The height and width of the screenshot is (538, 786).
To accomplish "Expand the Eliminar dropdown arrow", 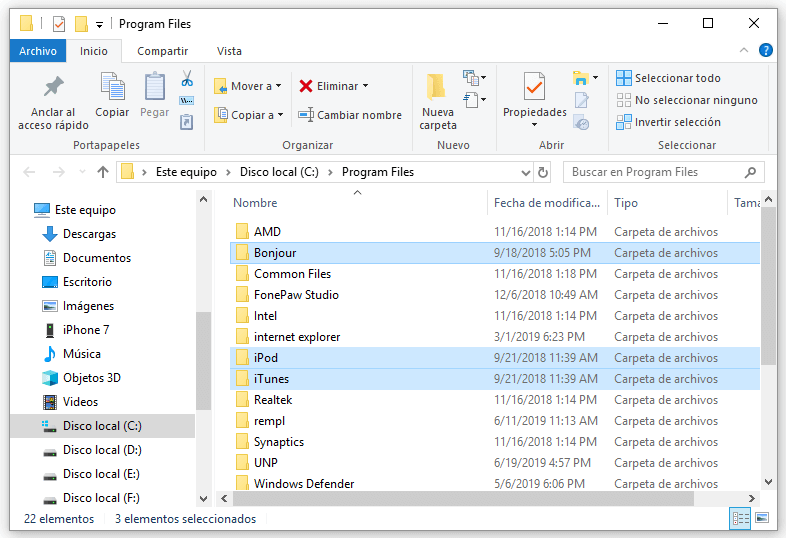I will tap(365, 86).
